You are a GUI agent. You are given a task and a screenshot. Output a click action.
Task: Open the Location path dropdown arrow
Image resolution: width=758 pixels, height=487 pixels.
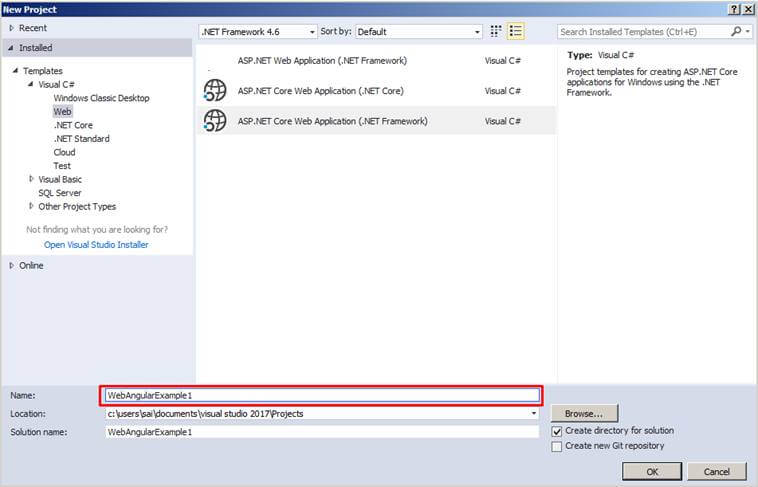pyautogui.click(x=534, y=413)
